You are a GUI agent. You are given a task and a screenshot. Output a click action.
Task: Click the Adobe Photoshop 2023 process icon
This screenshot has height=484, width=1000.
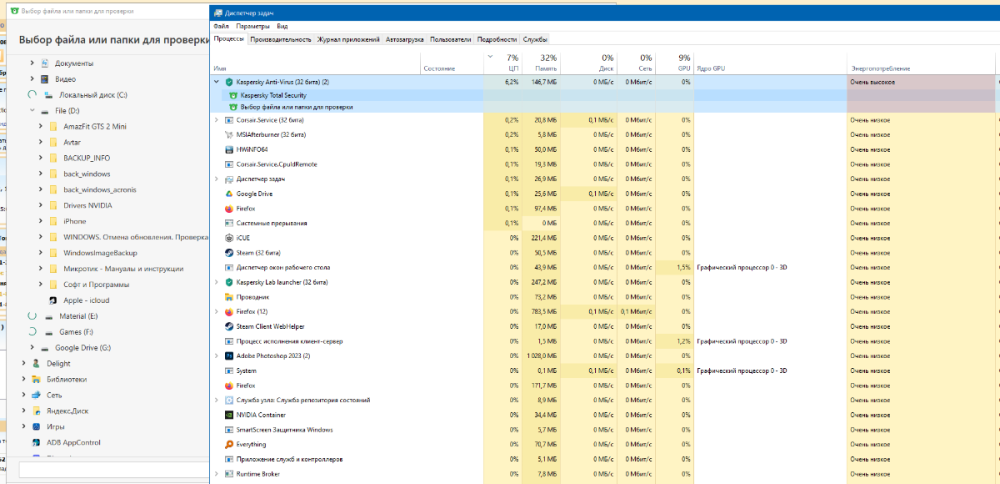[229, 355]
